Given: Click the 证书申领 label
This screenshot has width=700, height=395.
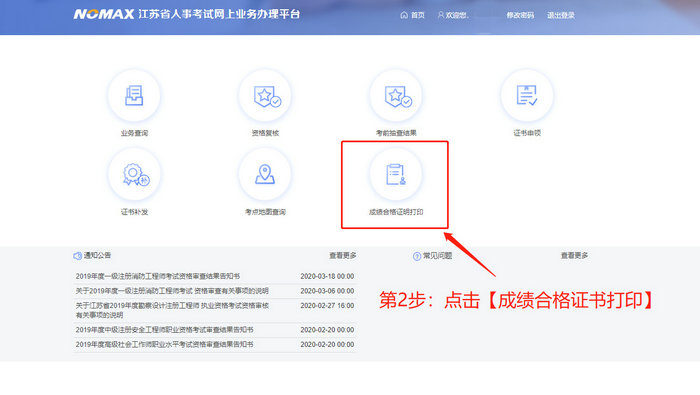Looking at the screenshot, I should tap(527, 133).
